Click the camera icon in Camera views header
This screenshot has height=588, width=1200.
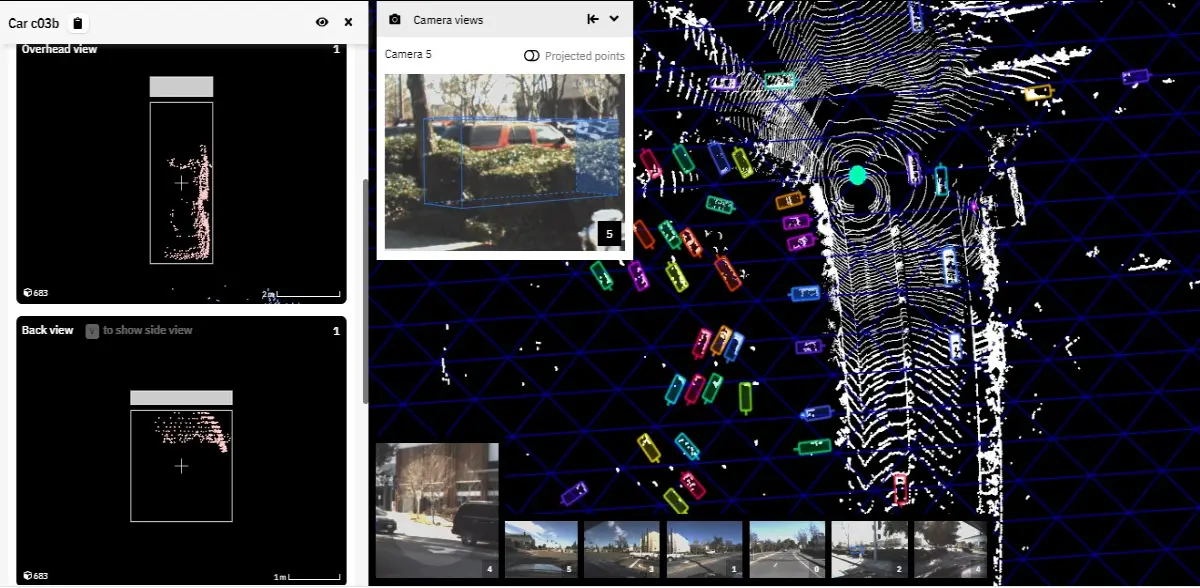395,19
